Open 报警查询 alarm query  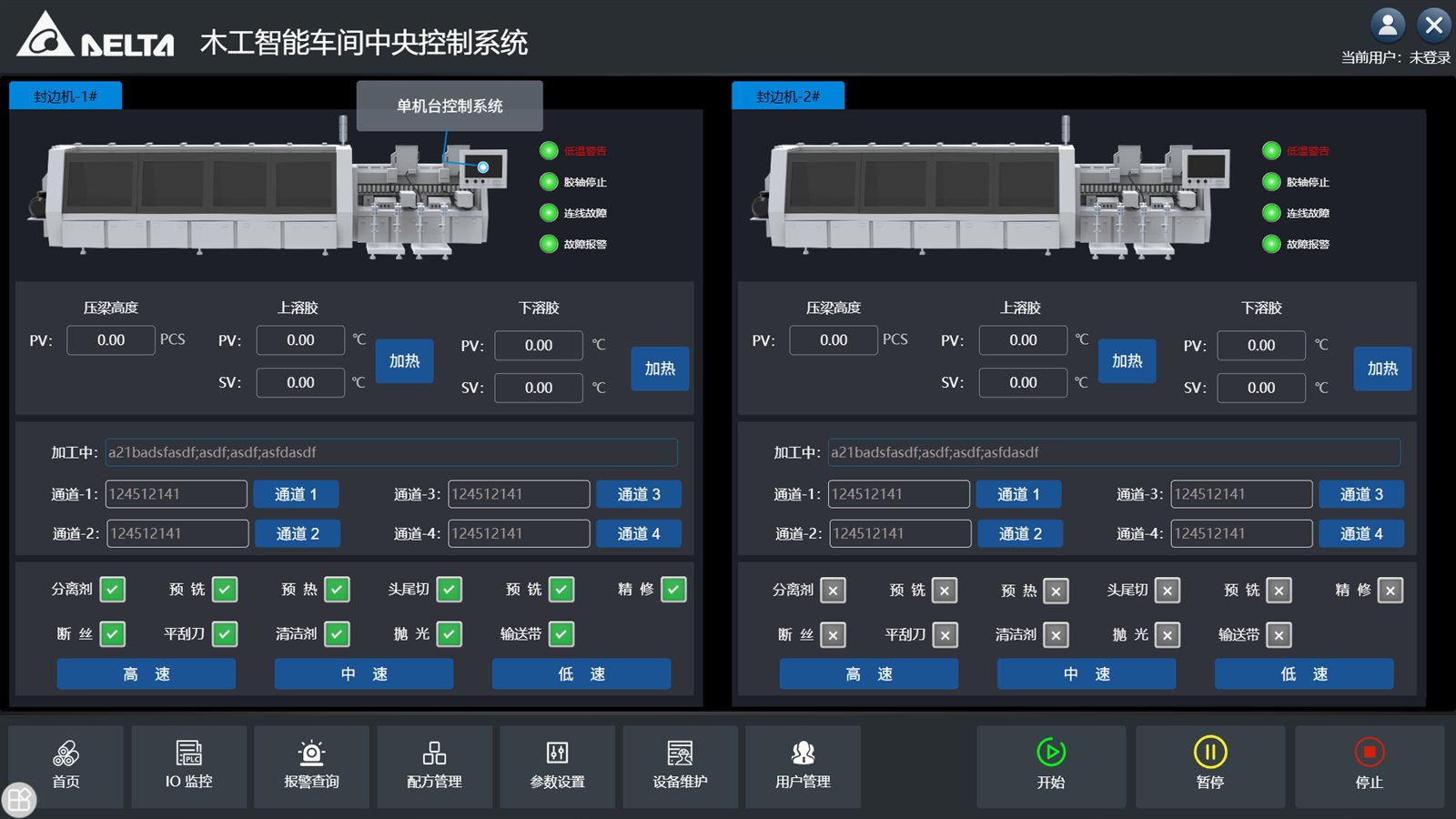click(311, 766)
